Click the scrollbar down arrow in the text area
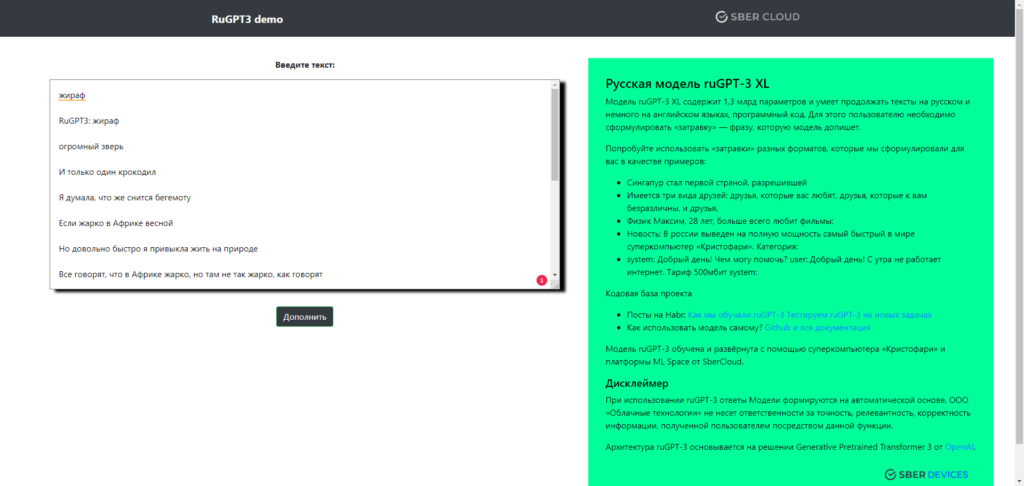 555,275
